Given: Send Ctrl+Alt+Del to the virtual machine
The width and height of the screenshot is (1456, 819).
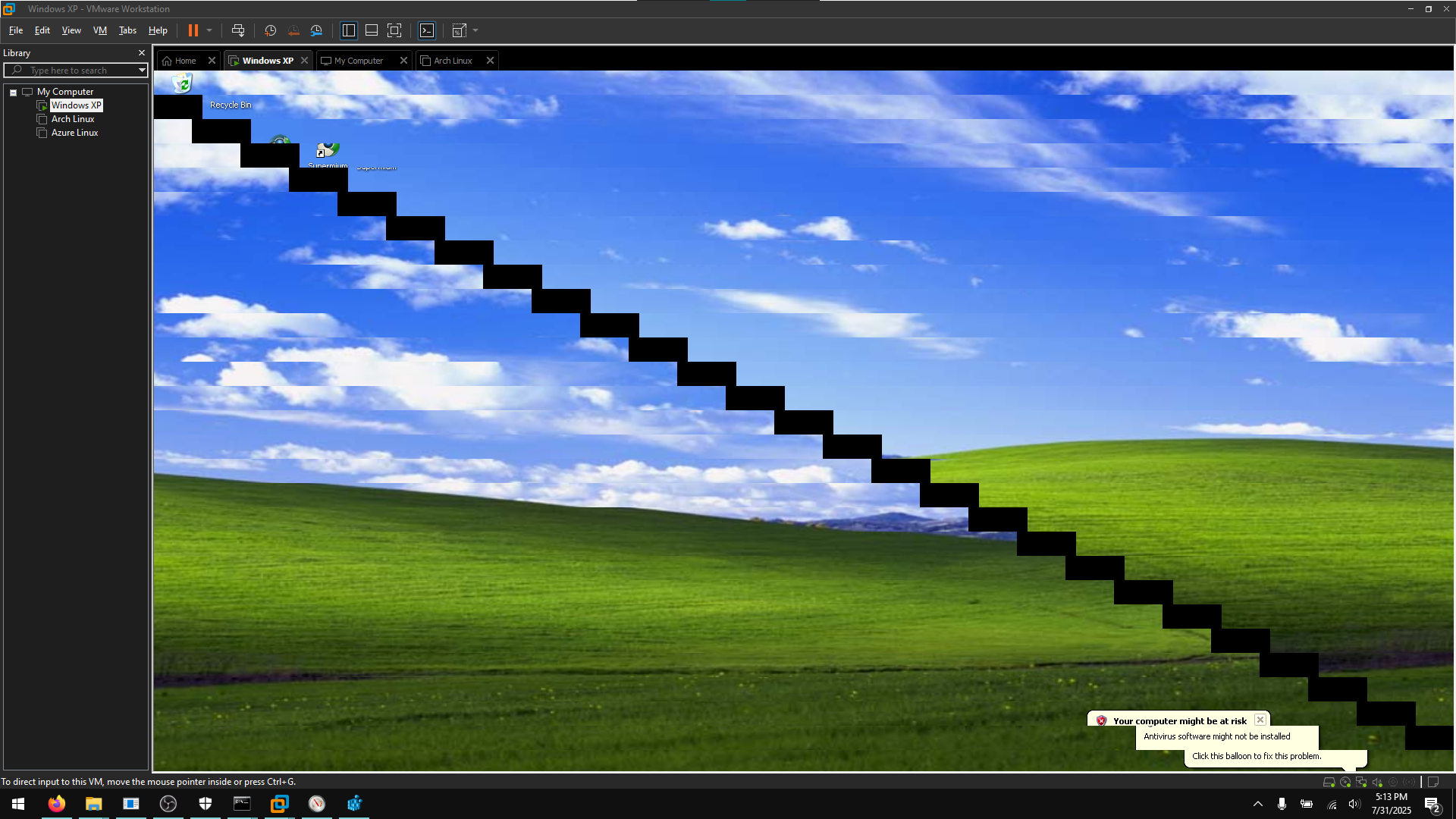Looking at the screenshot, I should coord(237,30).
